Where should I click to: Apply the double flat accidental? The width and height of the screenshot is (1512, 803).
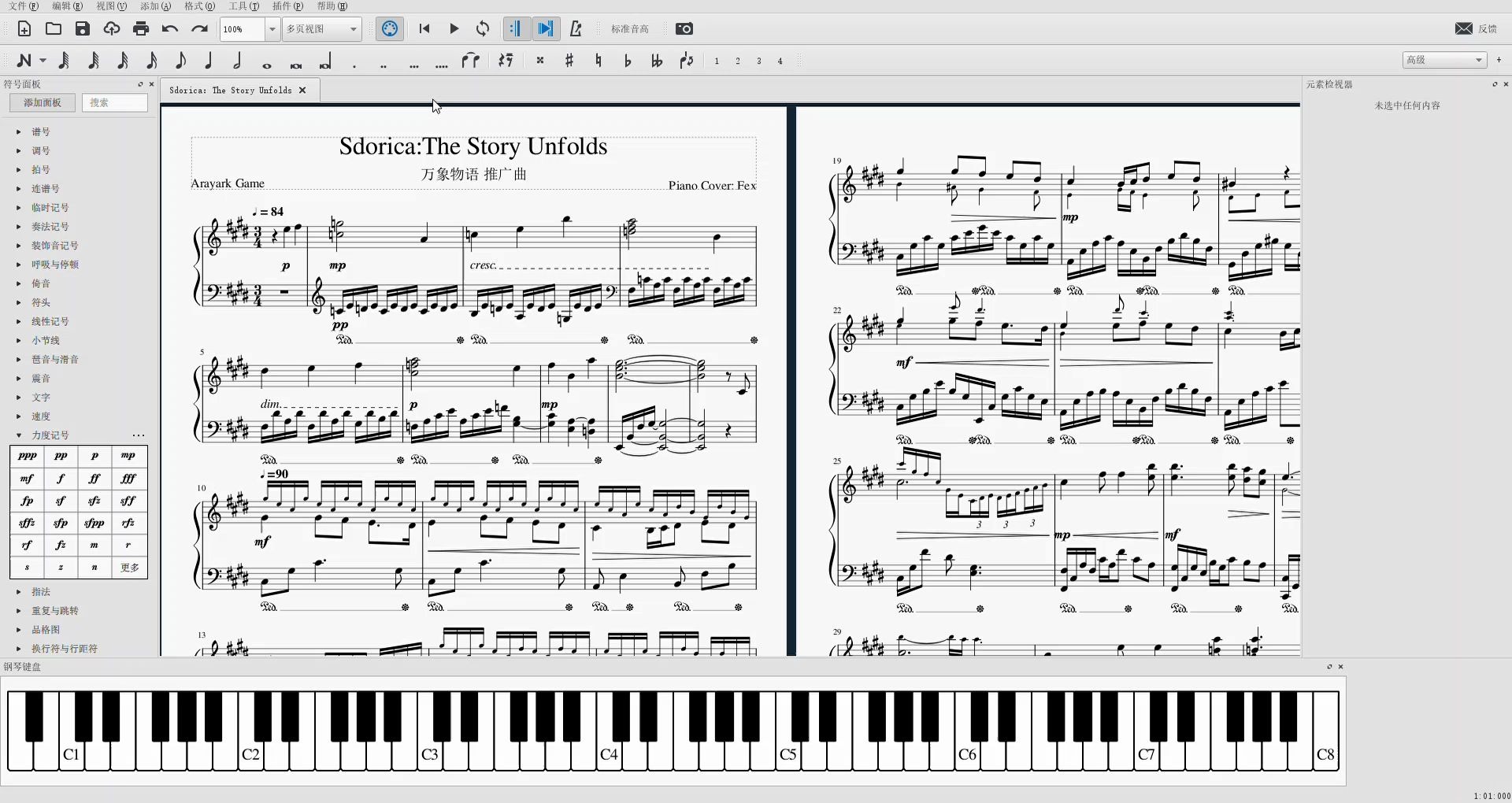(x=657, y=61)
